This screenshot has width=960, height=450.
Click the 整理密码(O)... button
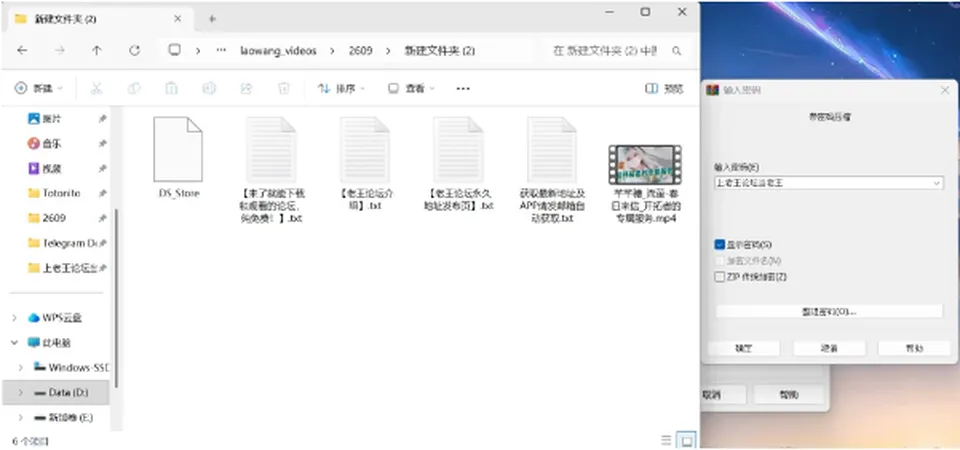point(829,312)
